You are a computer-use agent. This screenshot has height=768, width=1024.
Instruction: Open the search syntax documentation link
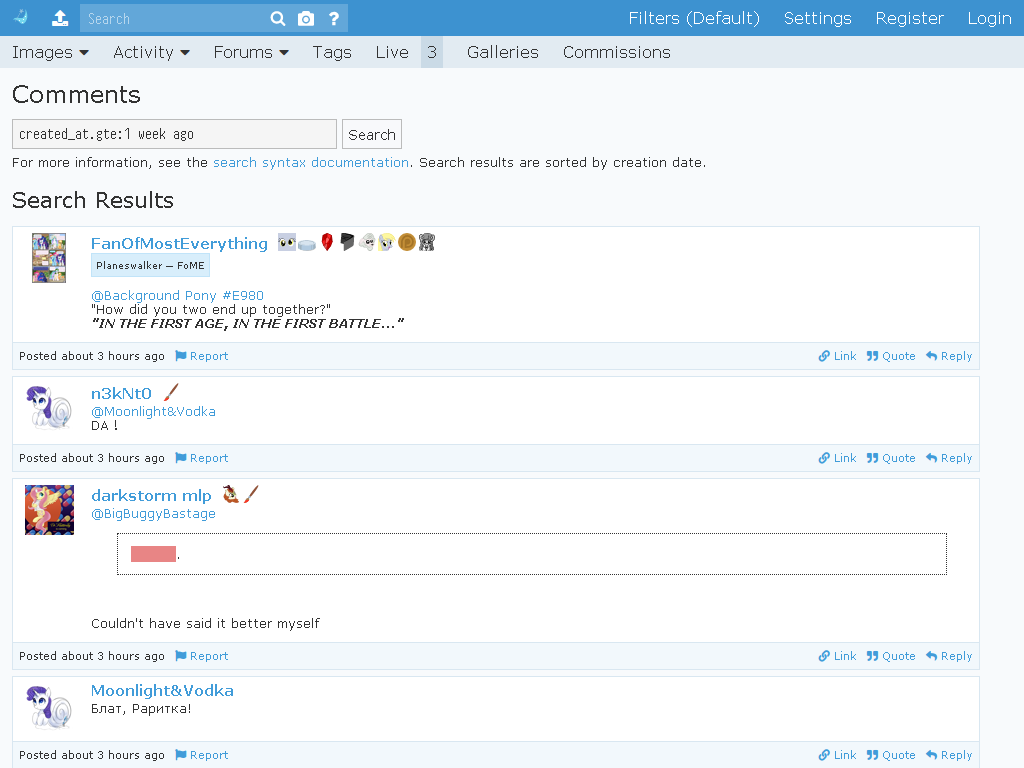coord(311,163)
